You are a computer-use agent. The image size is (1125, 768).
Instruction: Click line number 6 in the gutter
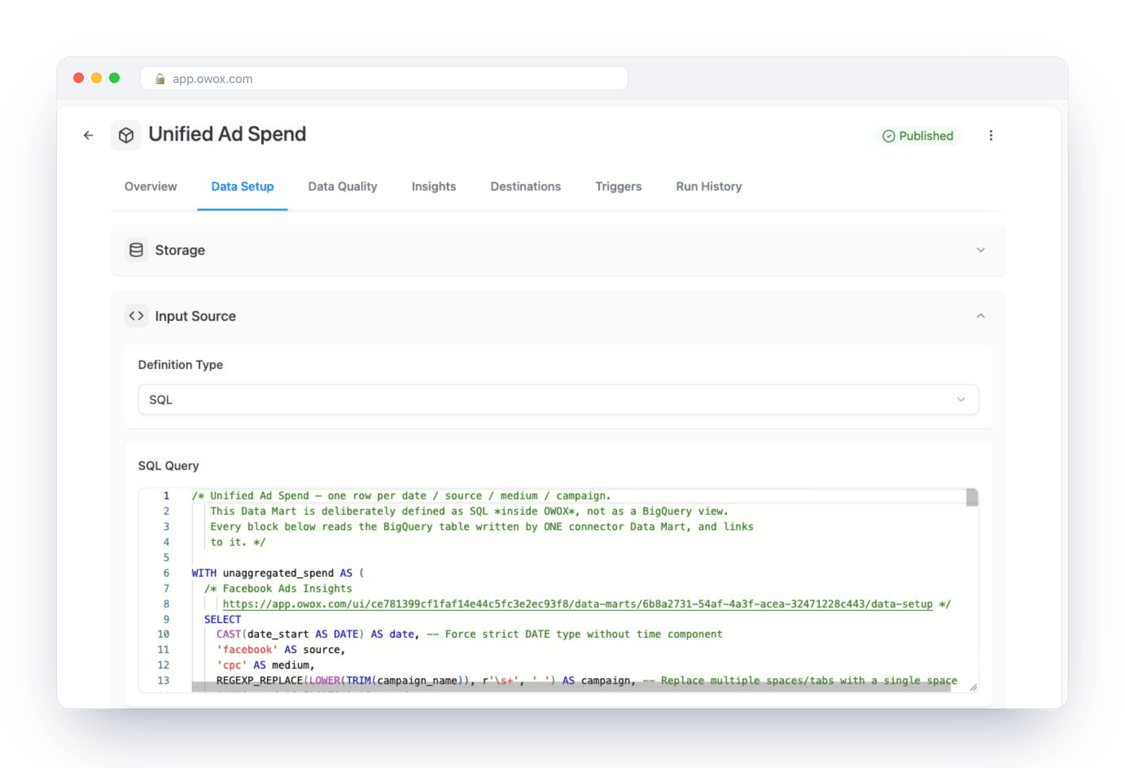coord(166,573)
